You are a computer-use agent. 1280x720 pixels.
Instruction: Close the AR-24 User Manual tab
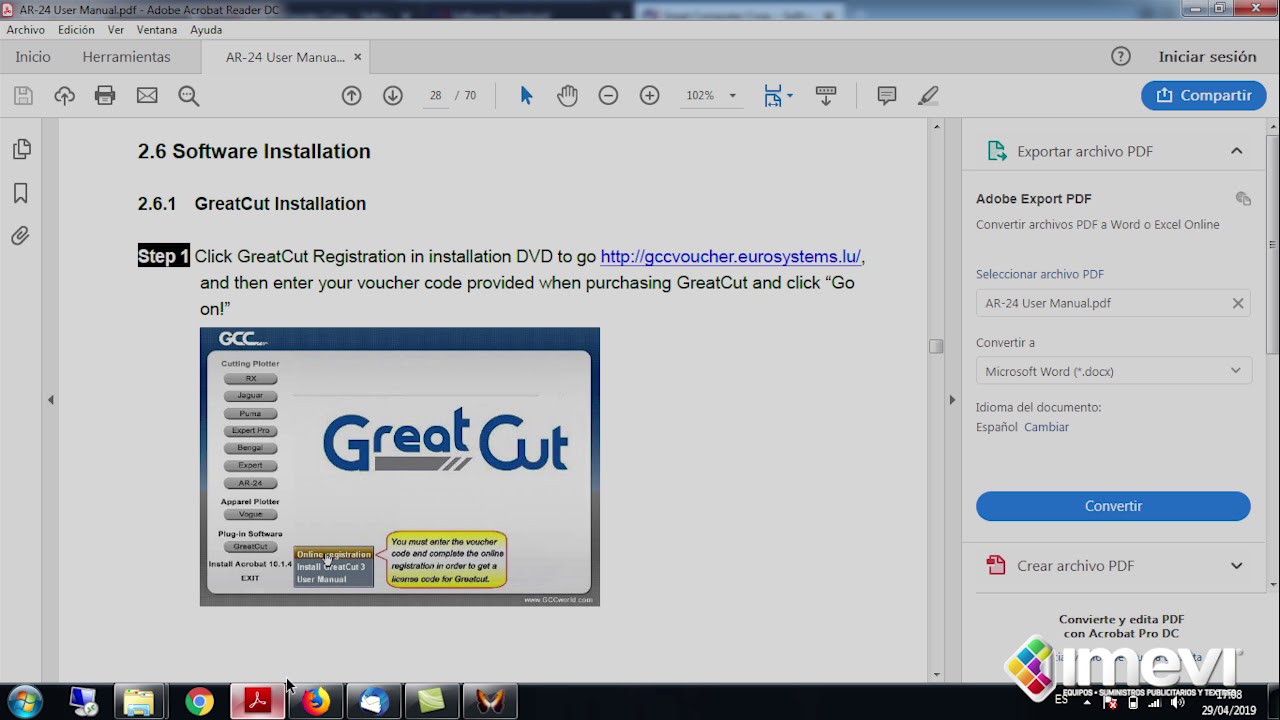[357, 57]
